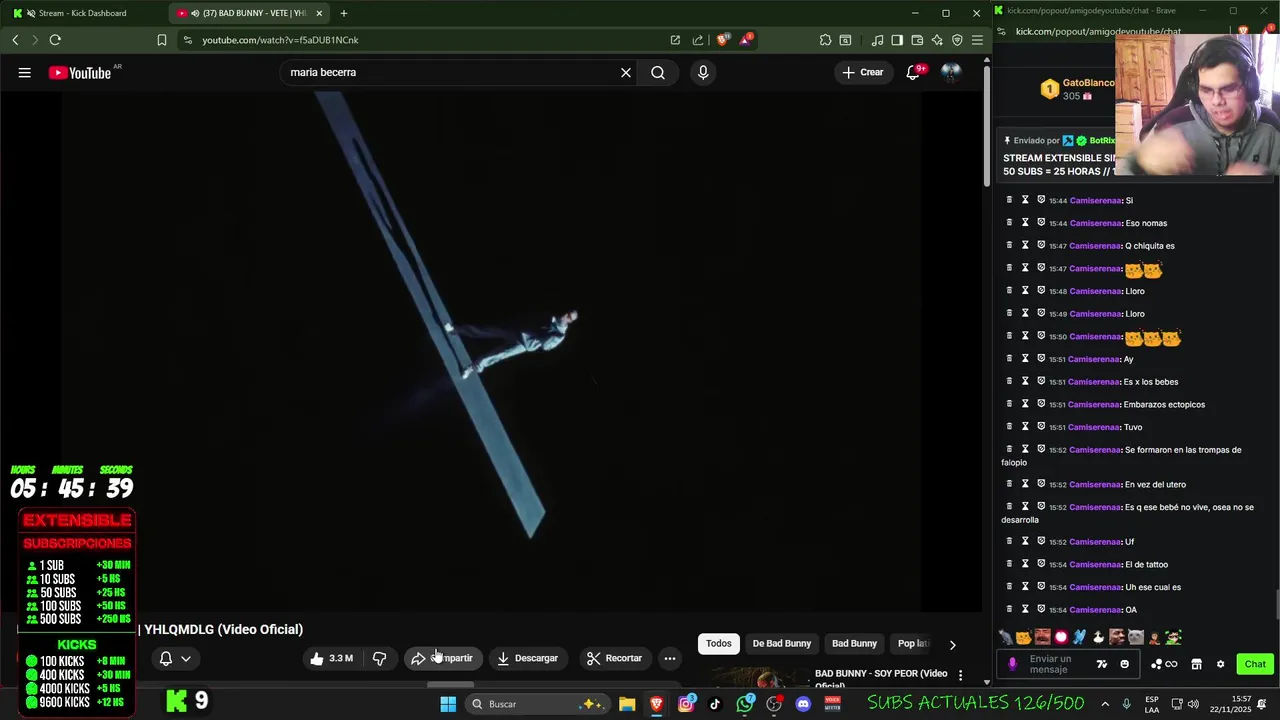This screenshot has width=1280, height=720.
Task: Expand the channel notification bell dropdown
Action: click(176, 658)
